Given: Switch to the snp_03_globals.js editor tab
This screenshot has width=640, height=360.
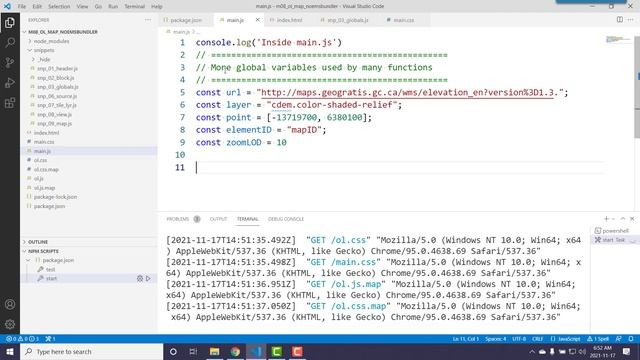Looking at the screenshot, I should (x=348, y=20).
